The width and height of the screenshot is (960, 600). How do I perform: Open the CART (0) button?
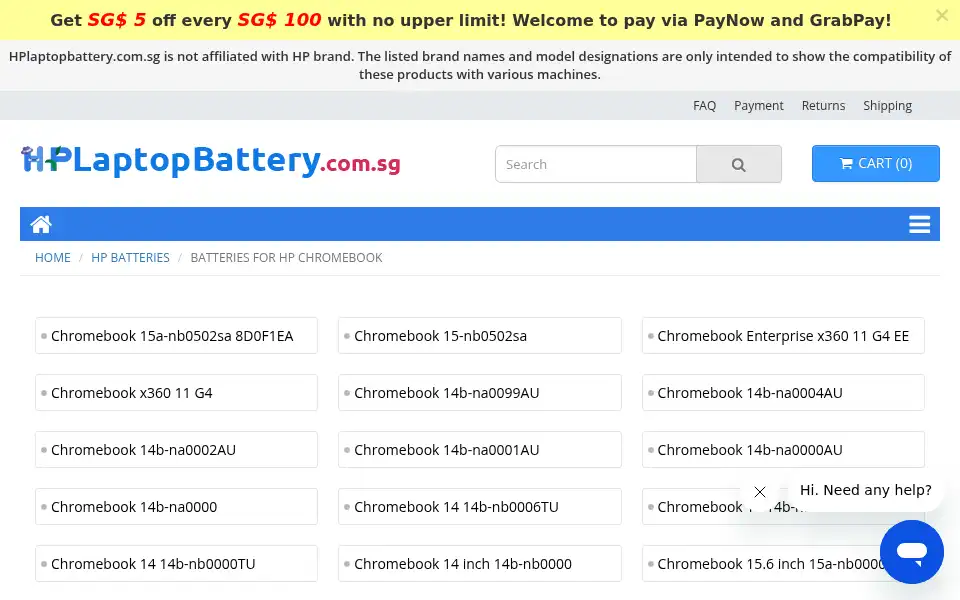(876, 163)
